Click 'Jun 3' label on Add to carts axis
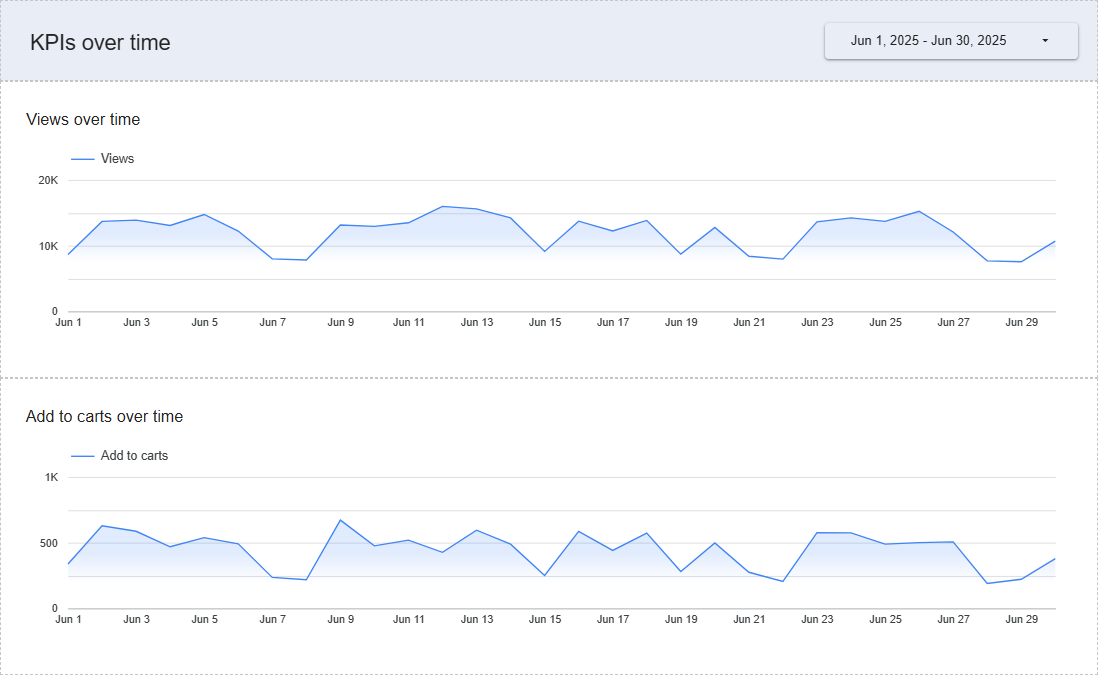The image size is (1098, 675). point(137,620)
